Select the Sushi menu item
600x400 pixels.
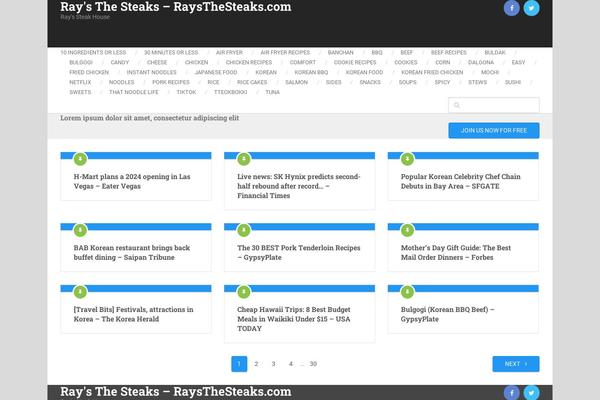pos(513,82)
